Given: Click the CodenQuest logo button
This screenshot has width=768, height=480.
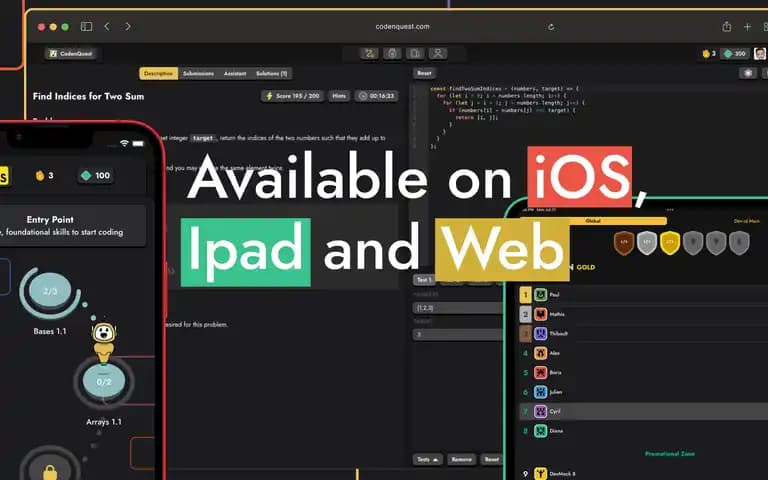Looking at the screenshot, I should pos(72,53).
